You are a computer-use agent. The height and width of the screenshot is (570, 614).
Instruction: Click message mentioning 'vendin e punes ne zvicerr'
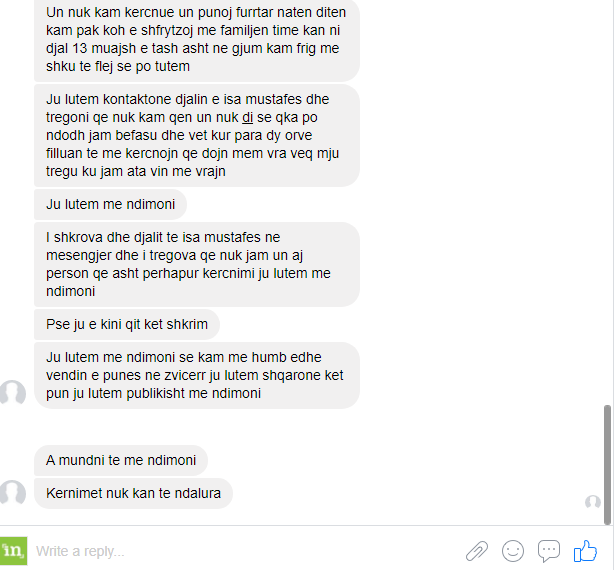197,375
